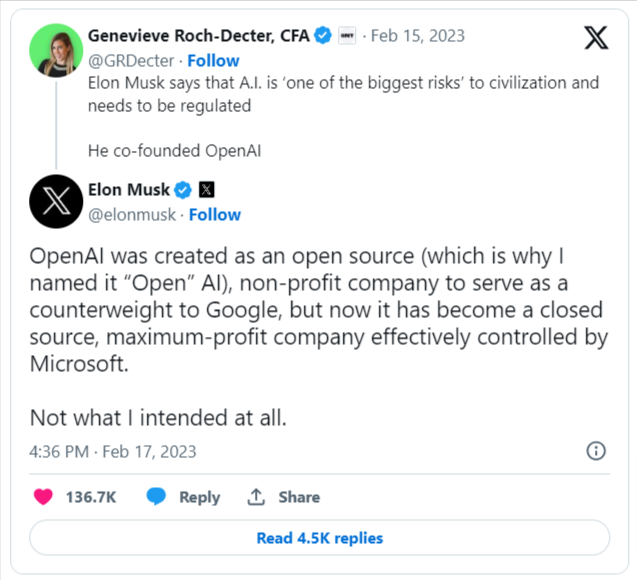Click Read 4.5K replies button
The image size is (637, 580).
(319, 538)
